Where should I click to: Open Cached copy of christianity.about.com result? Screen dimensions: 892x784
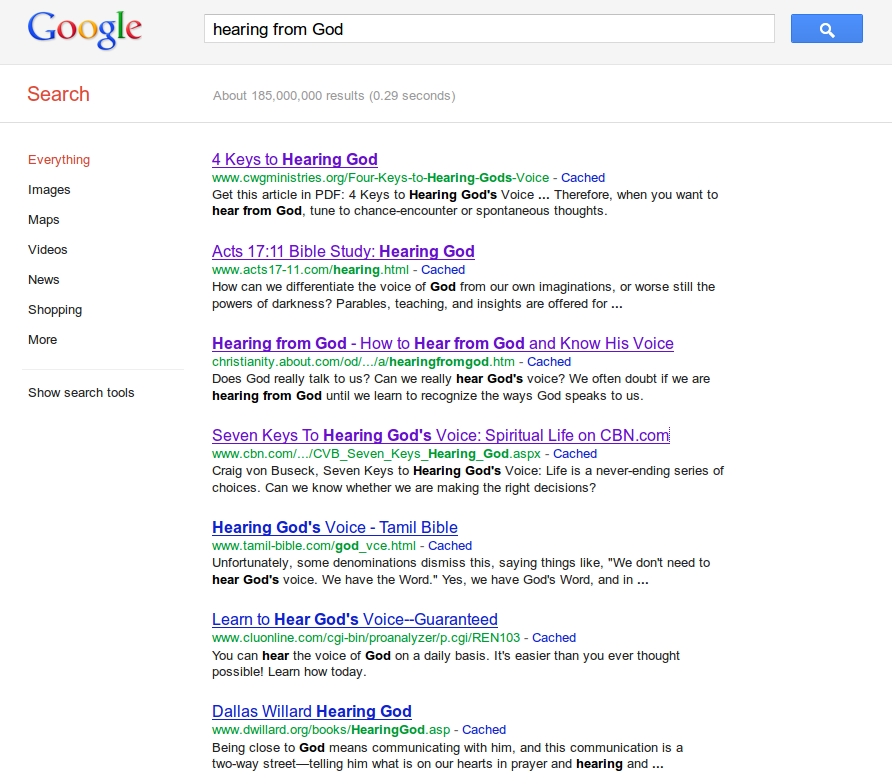click(x=549, y=362)
